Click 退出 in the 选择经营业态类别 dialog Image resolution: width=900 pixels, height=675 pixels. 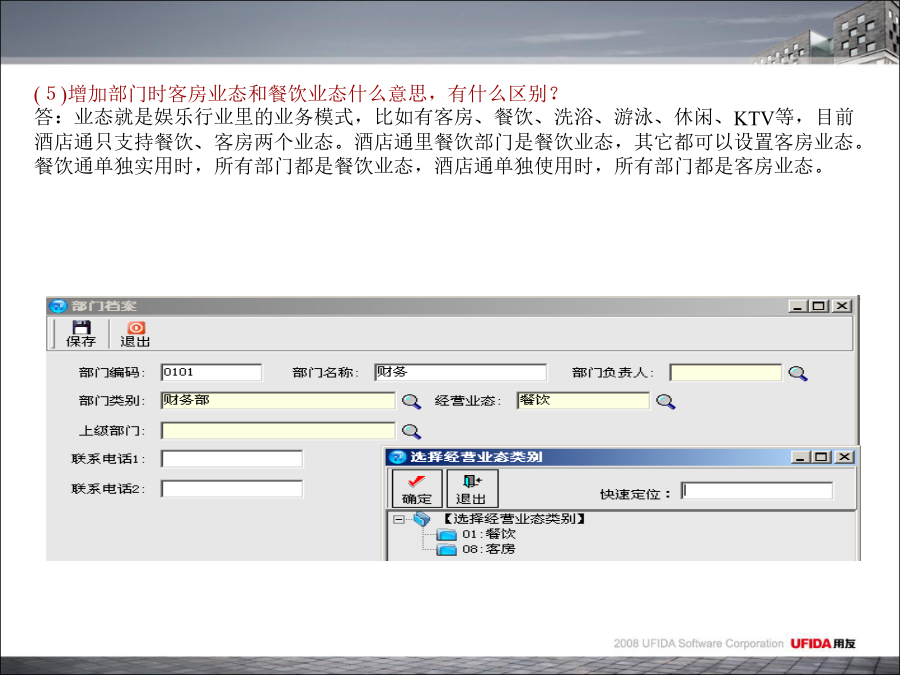(472, 488)
